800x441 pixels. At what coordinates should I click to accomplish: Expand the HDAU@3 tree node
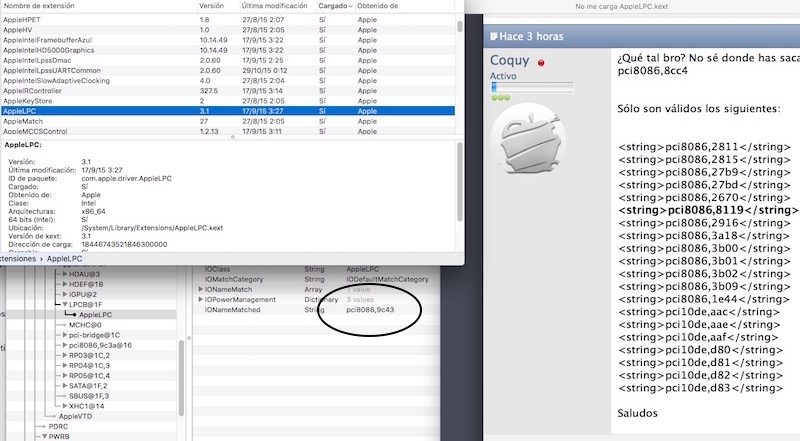click(65, 274)
